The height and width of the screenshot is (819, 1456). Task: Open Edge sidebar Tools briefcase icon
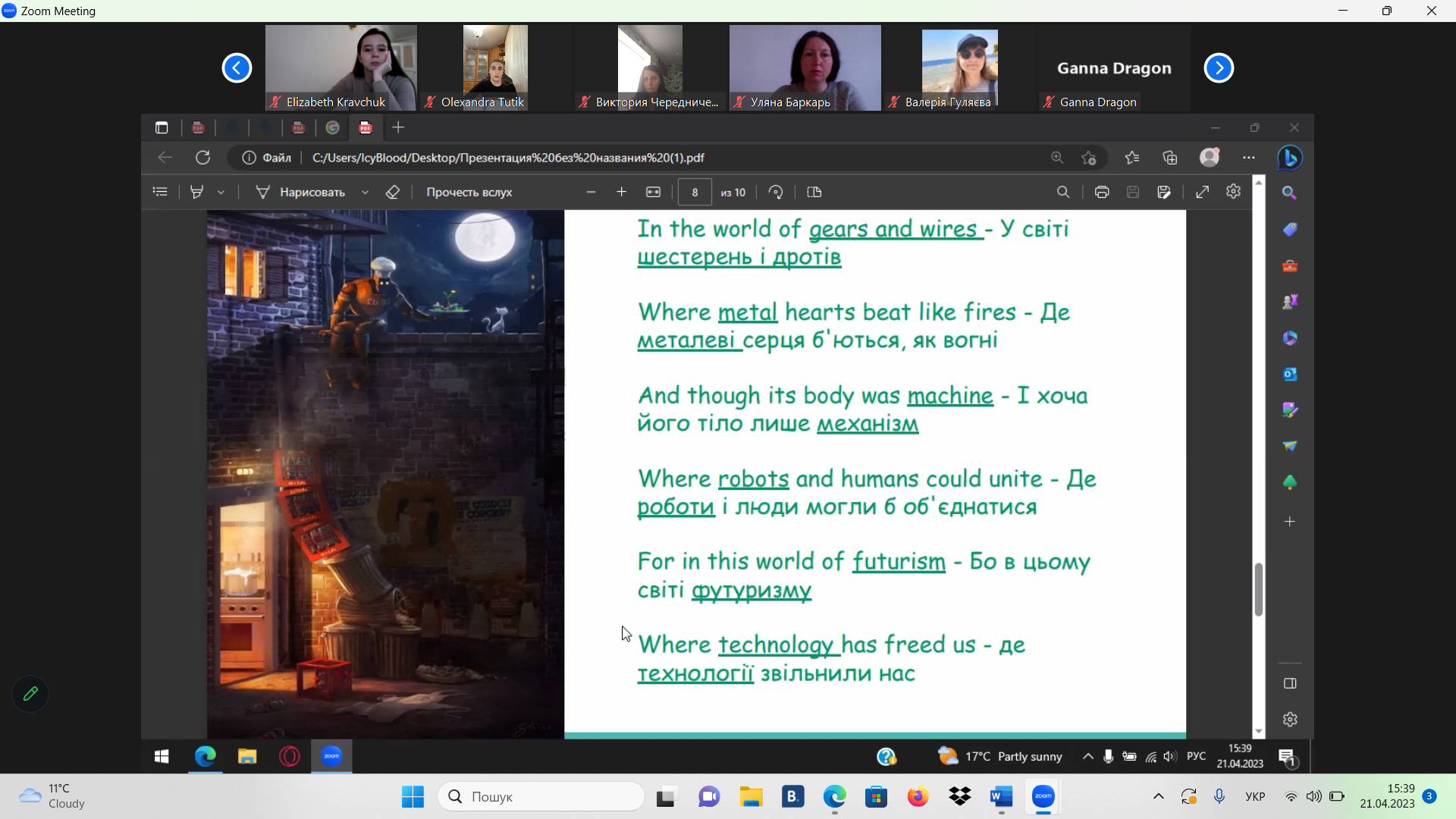click(1289, 265)
